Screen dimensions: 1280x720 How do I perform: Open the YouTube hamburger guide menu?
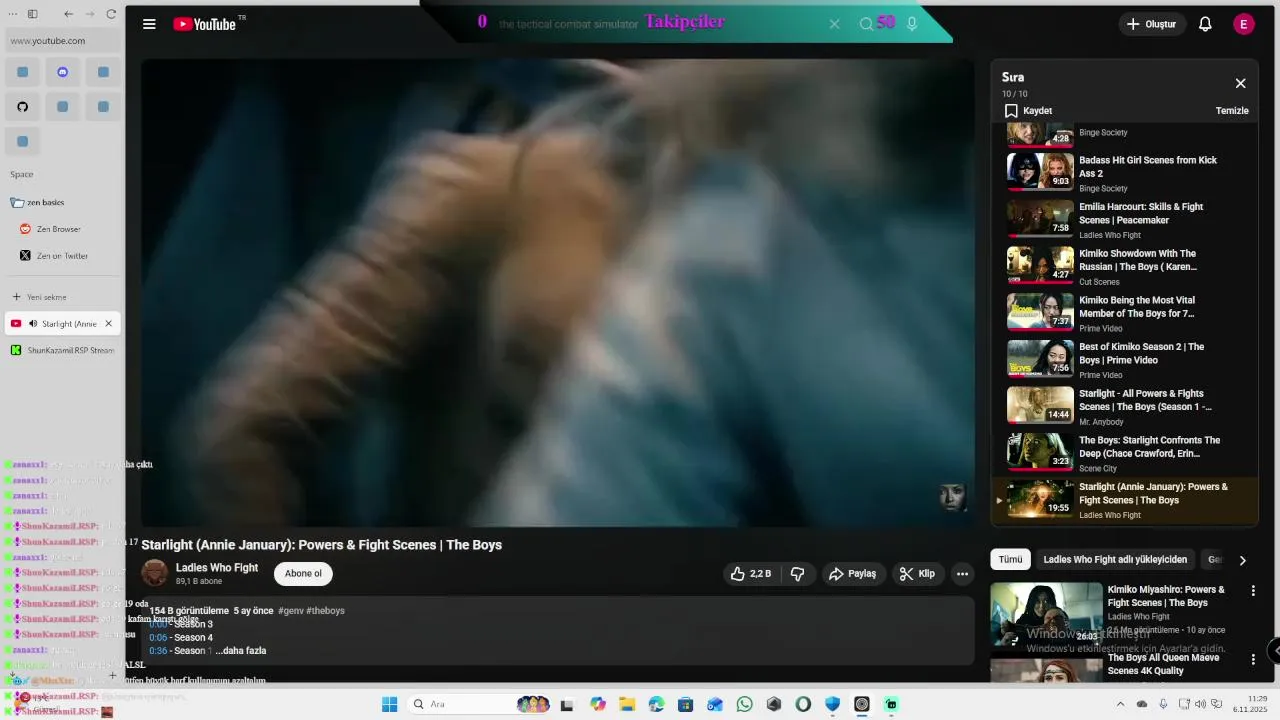click(149, 24)
